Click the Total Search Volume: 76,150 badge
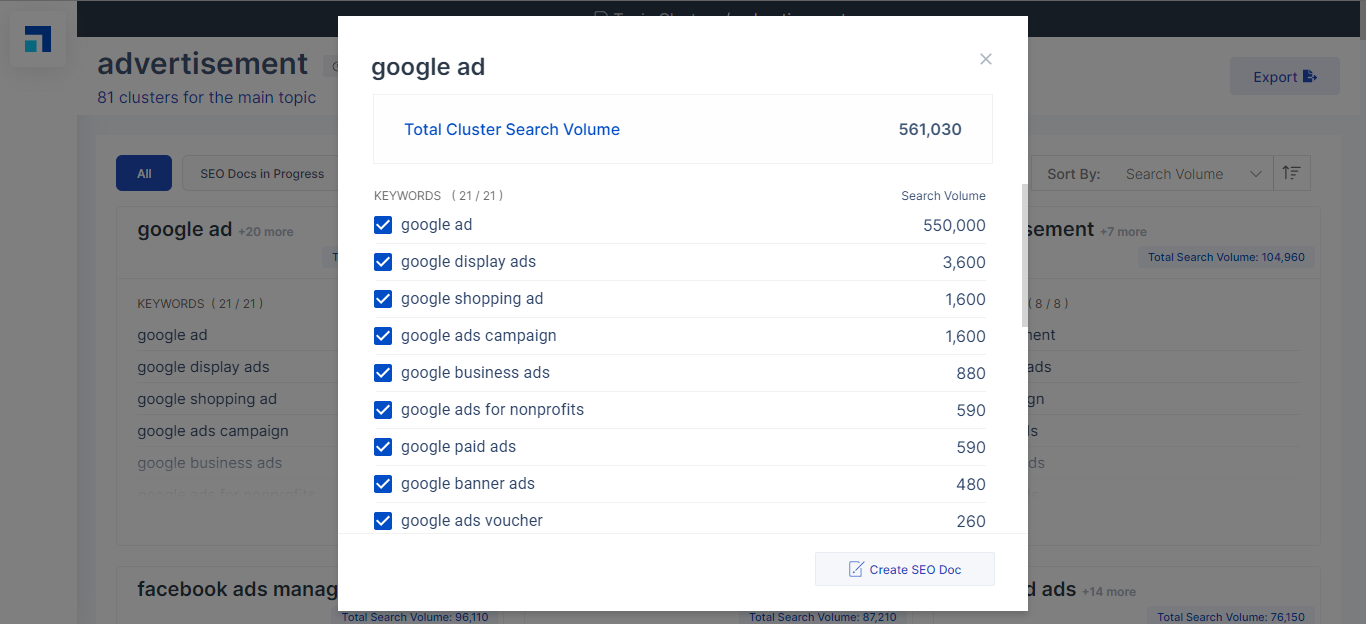Image resolution: width=1366 pixels, height=624 pixels. [x=1231, y=617]
